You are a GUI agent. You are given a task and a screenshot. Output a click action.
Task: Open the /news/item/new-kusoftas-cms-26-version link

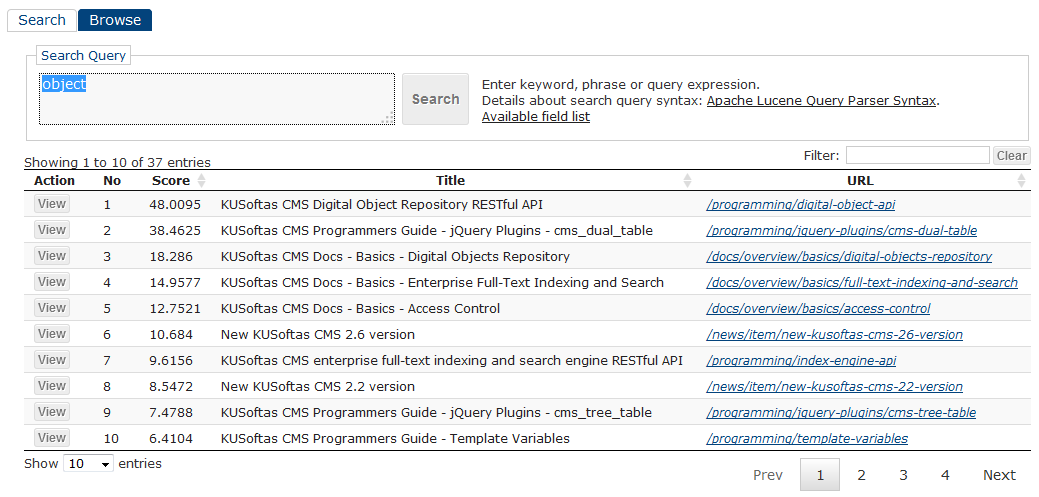tap(834, 335)
